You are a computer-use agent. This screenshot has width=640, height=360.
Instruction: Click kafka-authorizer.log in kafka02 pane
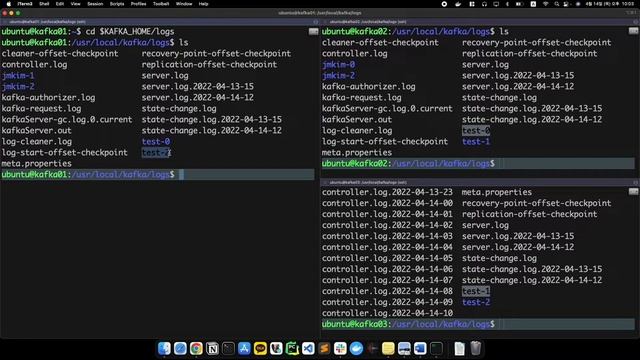coord(369,87)
